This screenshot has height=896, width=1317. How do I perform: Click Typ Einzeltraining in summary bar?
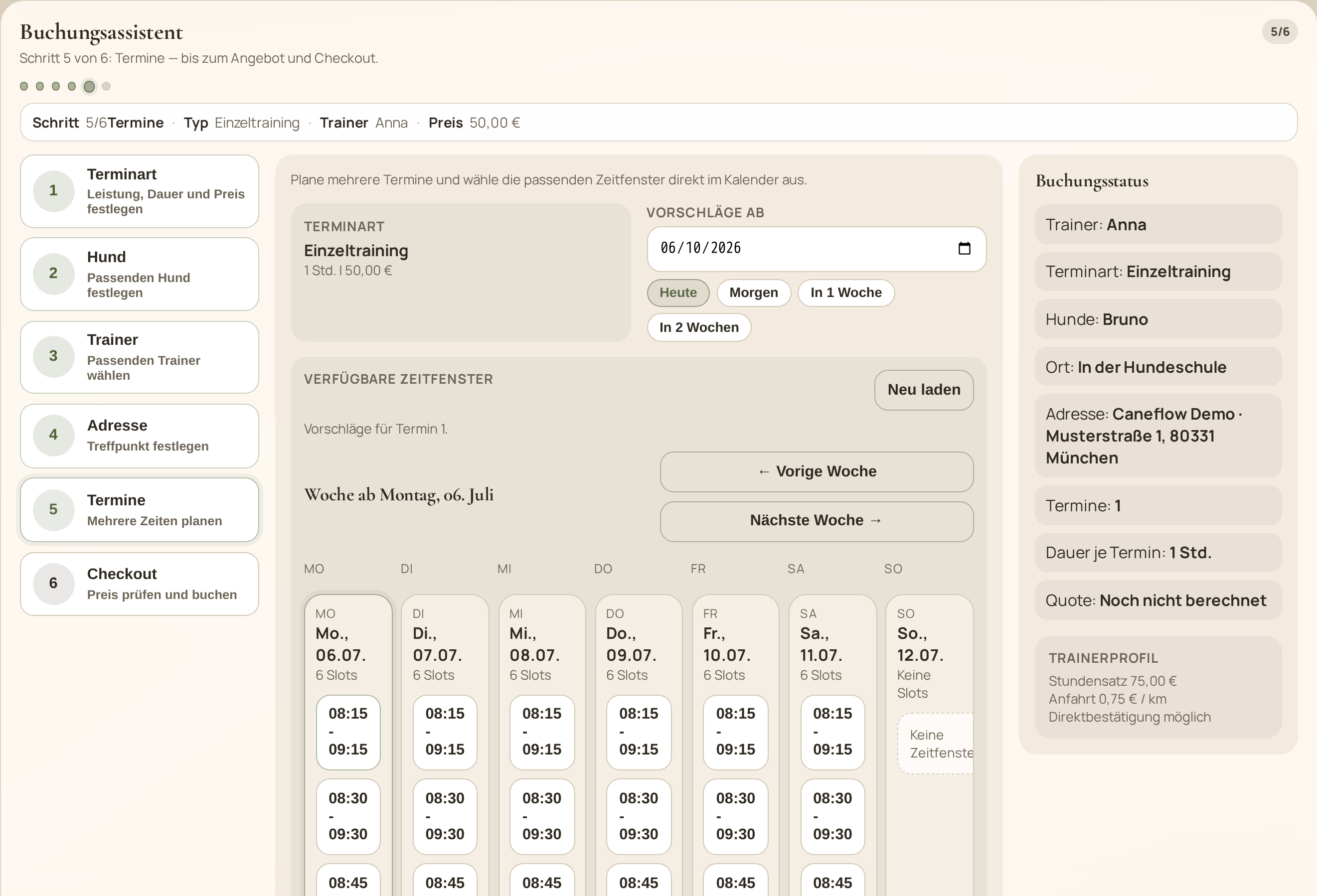point(241,123)
